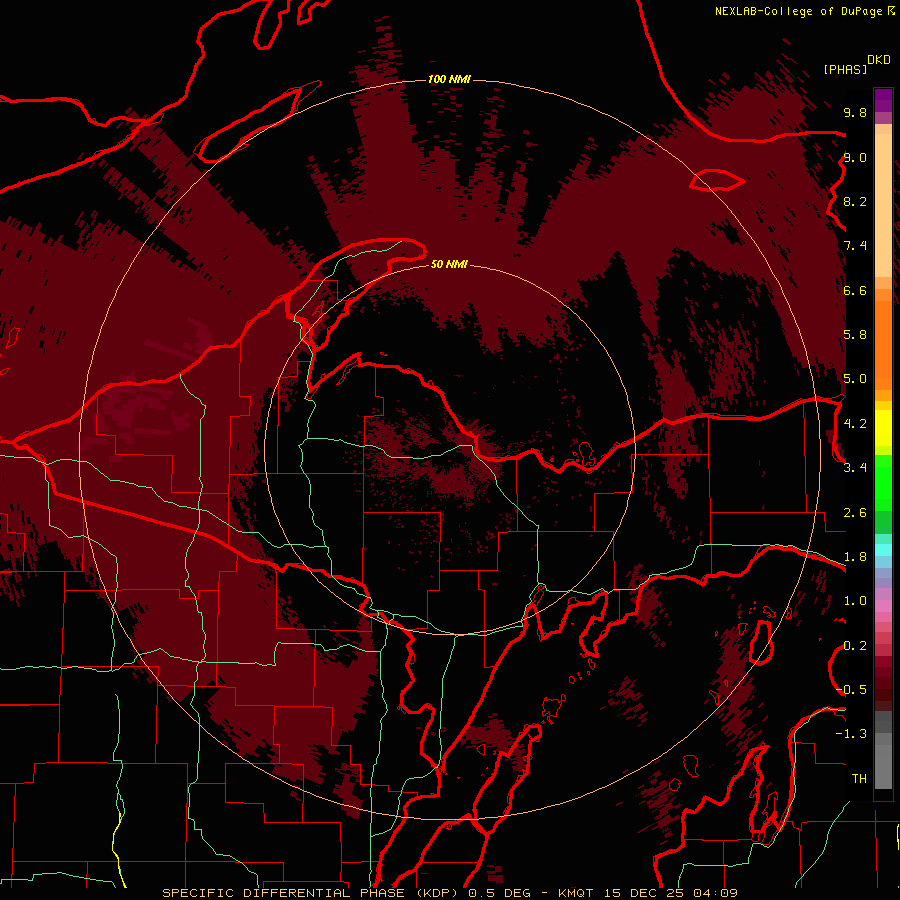
Task: Click the bright green band of the color scale
Action: pyautogui.click(x=883, y=482)
